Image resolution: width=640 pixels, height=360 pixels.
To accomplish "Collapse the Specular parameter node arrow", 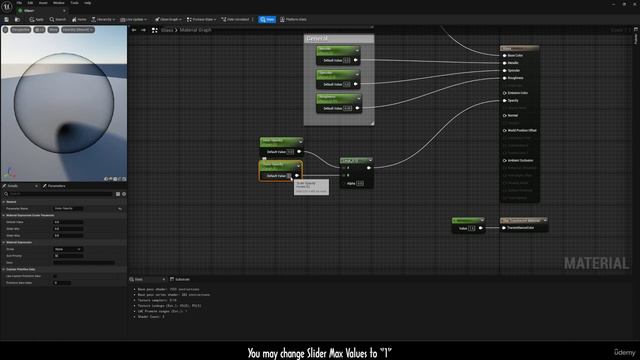I will (357, 75).
